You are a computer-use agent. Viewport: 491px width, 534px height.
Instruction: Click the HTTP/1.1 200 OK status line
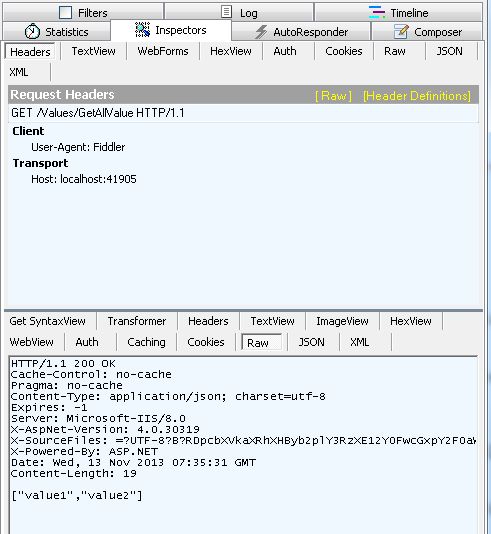pos(63,363)
